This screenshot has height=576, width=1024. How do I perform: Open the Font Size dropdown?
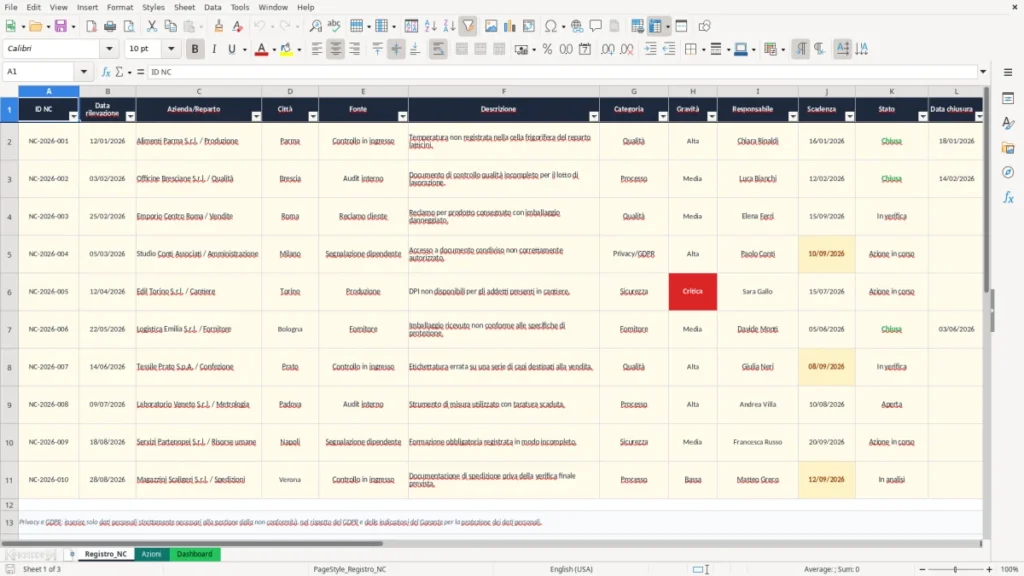[171, 49]
